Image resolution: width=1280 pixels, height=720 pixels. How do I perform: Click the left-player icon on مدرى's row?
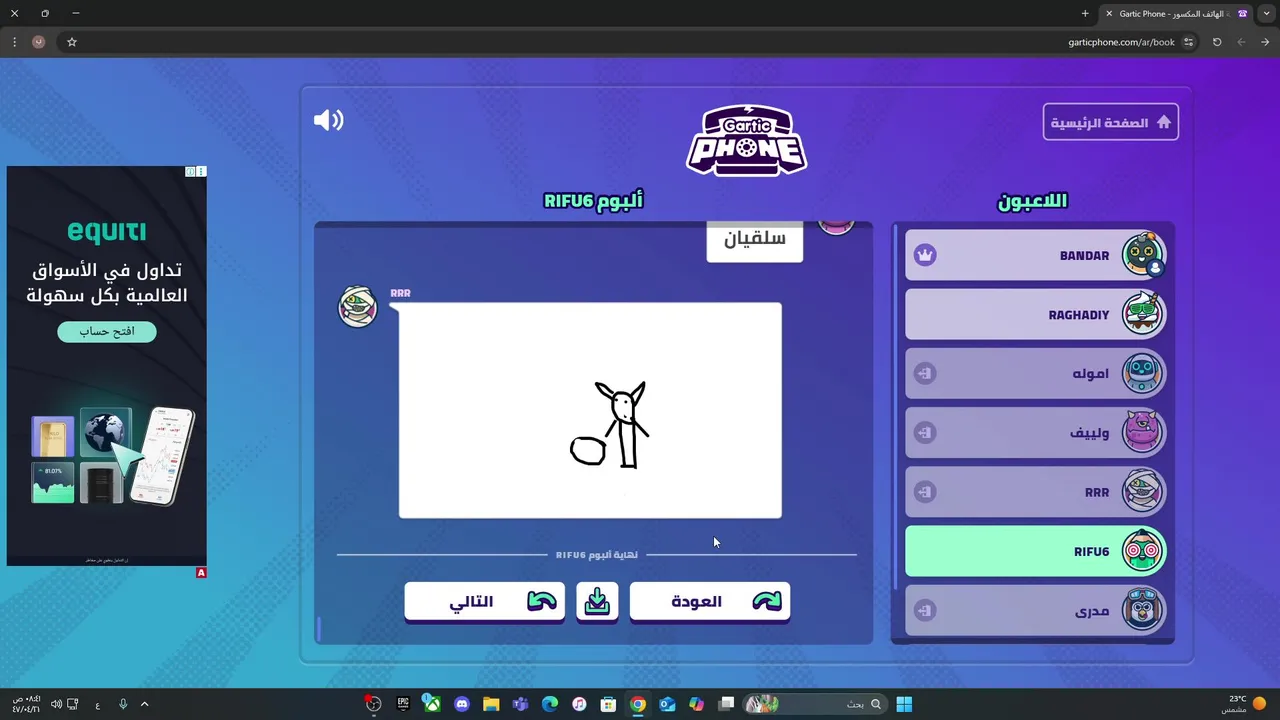tap(925, 610)
